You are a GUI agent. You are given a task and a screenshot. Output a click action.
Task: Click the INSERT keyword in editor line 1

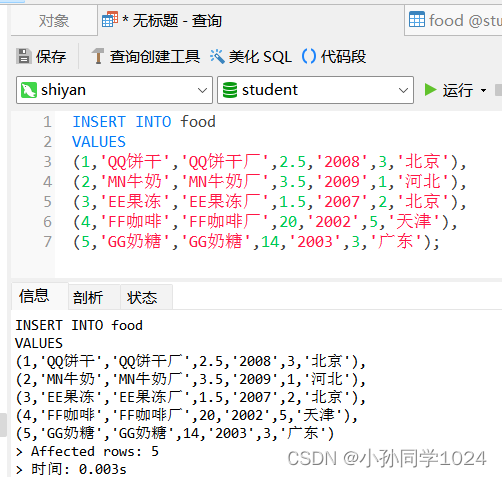coord(99,122)
